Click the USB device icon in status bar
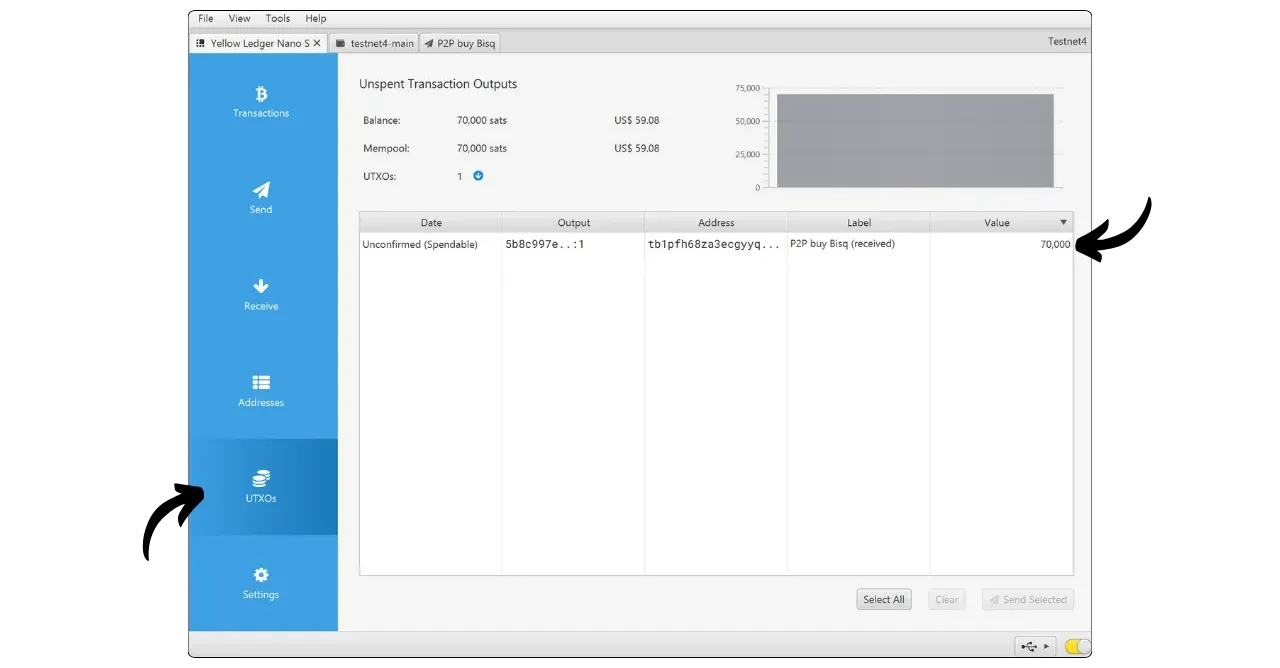This screenshot has height=668, width=1280. [x=1029, y=647]
